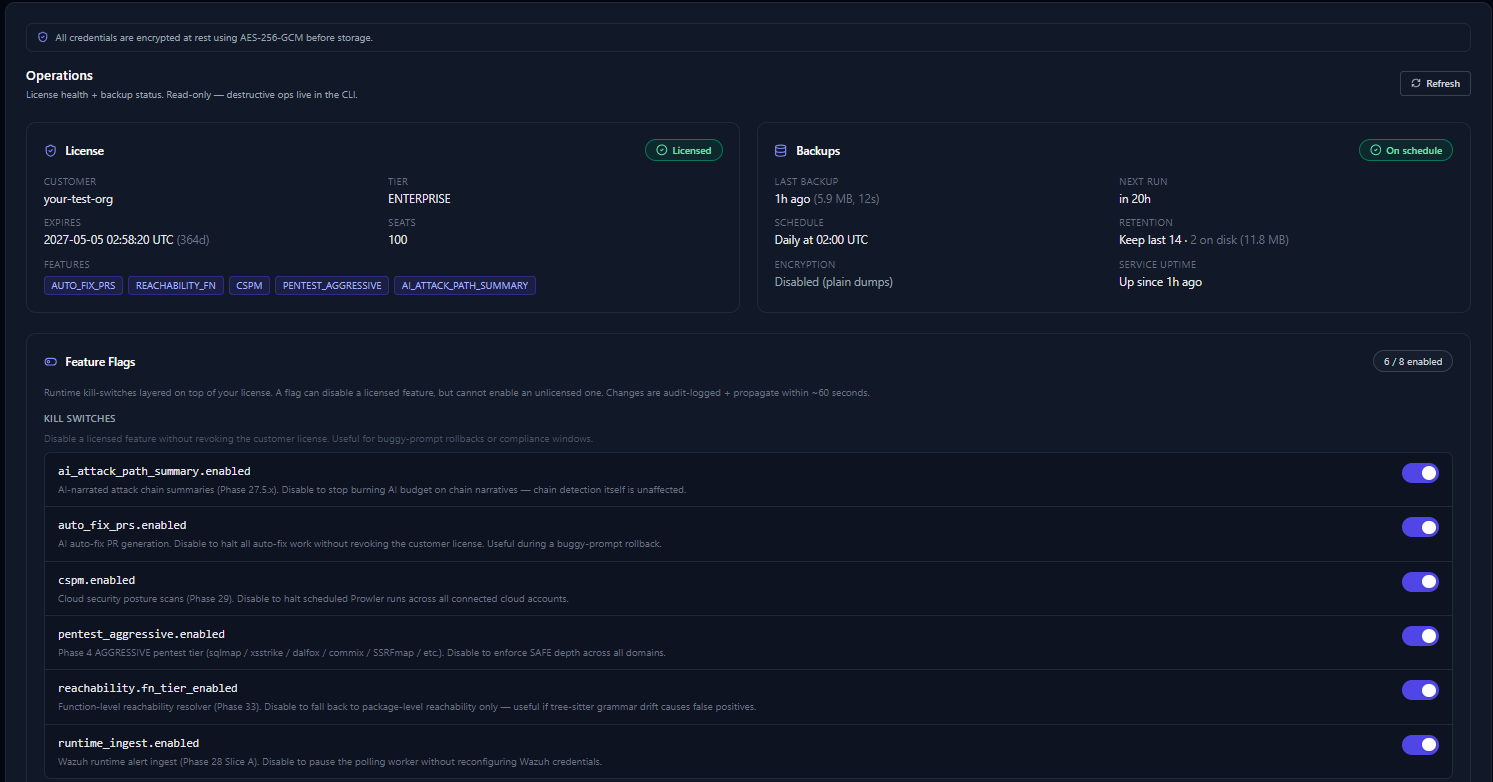This screenshot has height=782, width=1493.
Task: Click the shield icon beside the encryption notice
Action: [42, 37]
